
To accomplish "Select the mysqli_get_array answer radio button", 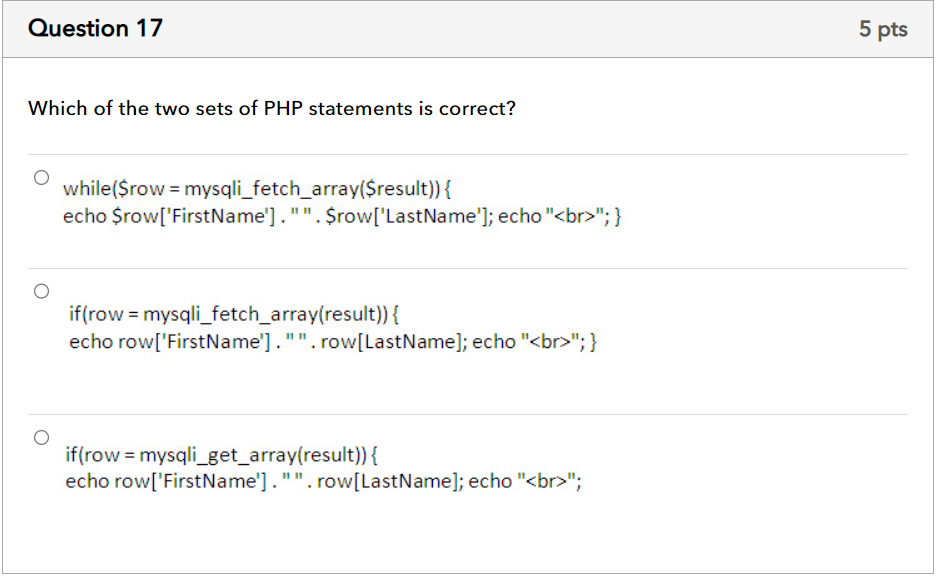I will 41,438.
